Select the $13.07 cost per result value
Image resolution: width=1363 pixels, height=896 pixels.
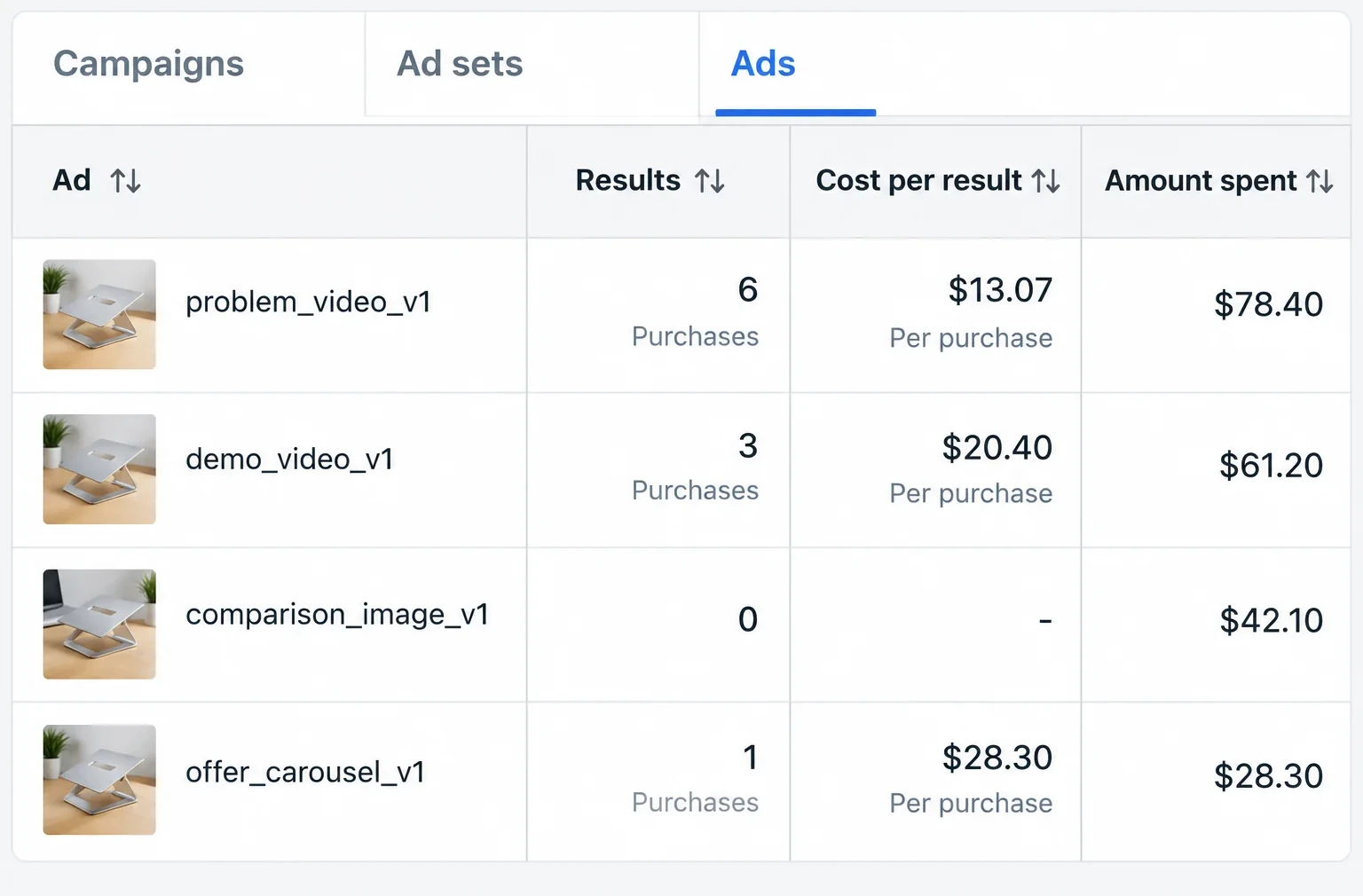click(1000, 290)
